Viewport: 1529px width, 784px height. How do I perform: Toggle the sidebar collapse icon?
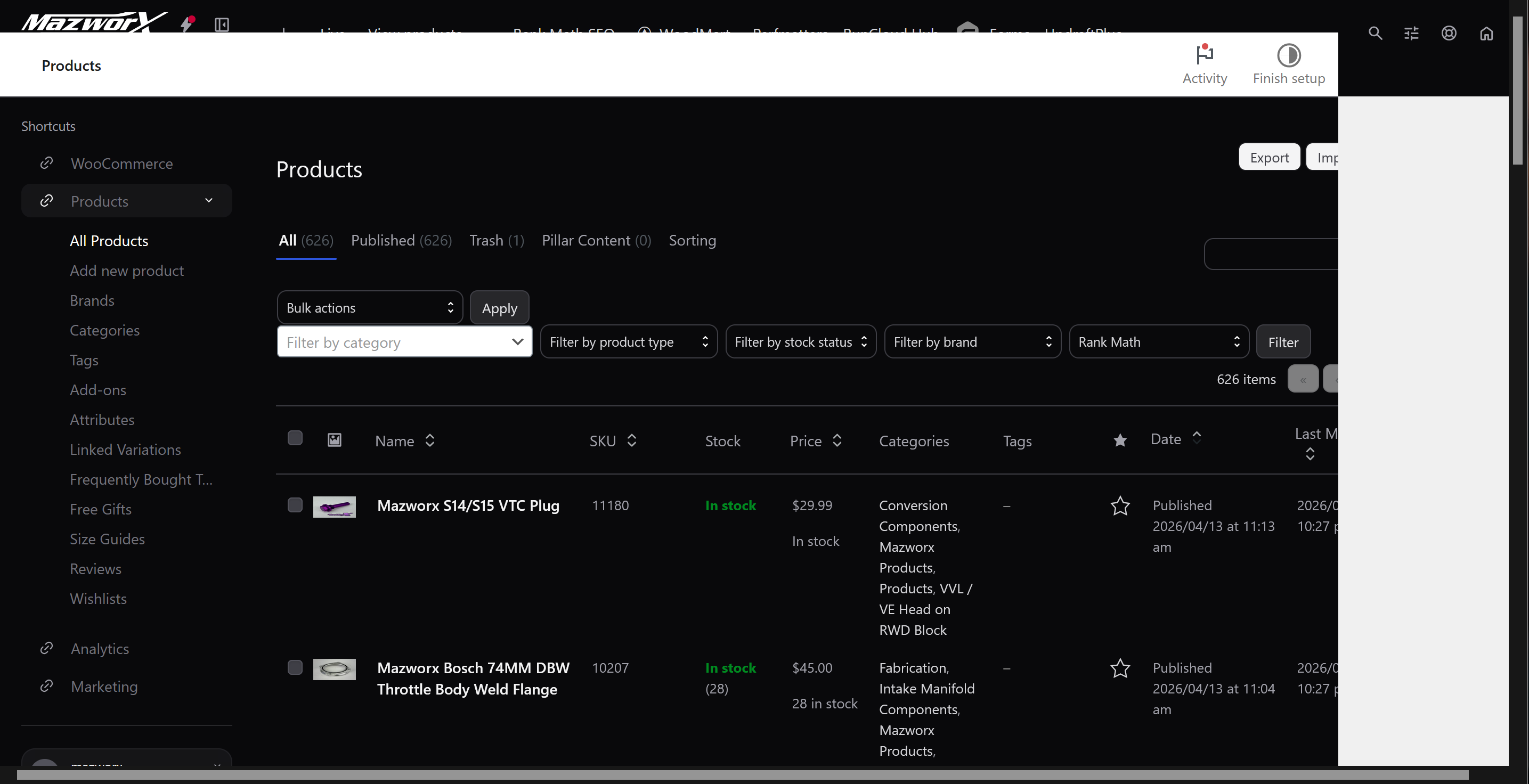click(222, 24)
